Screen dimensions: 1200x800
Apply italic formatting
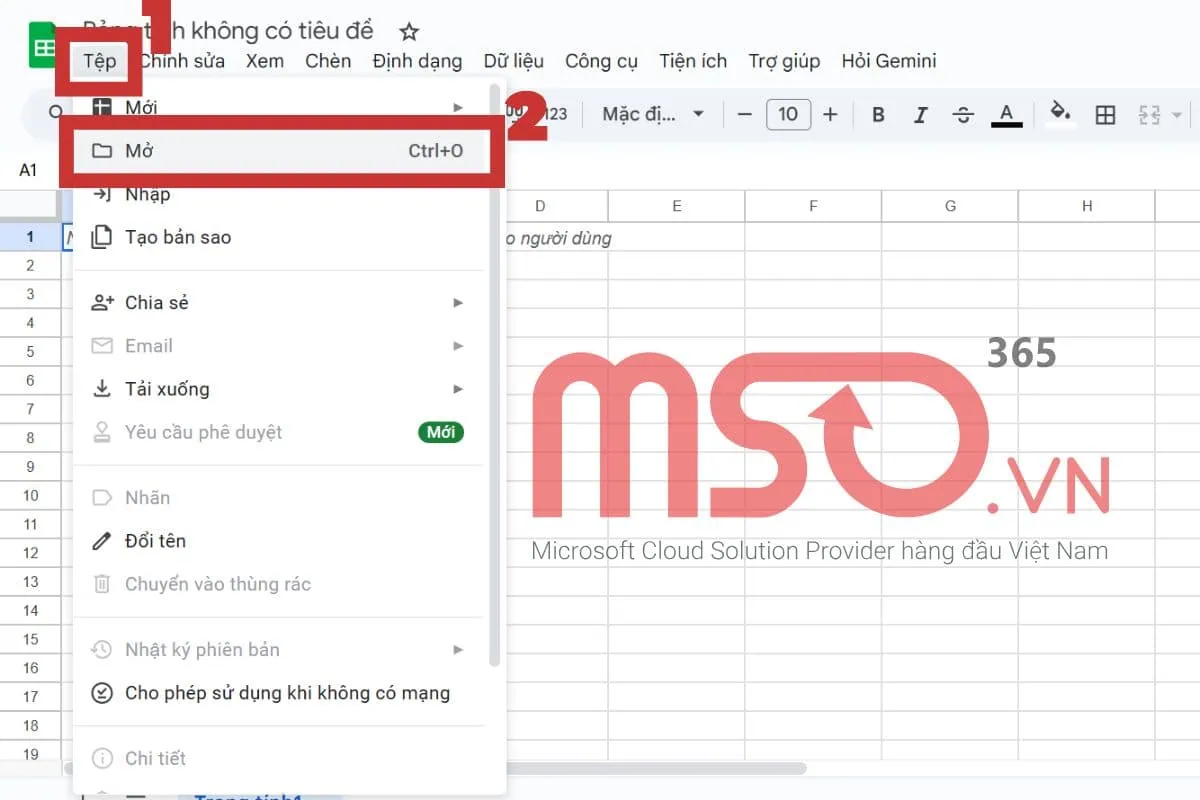coord(920,114)
